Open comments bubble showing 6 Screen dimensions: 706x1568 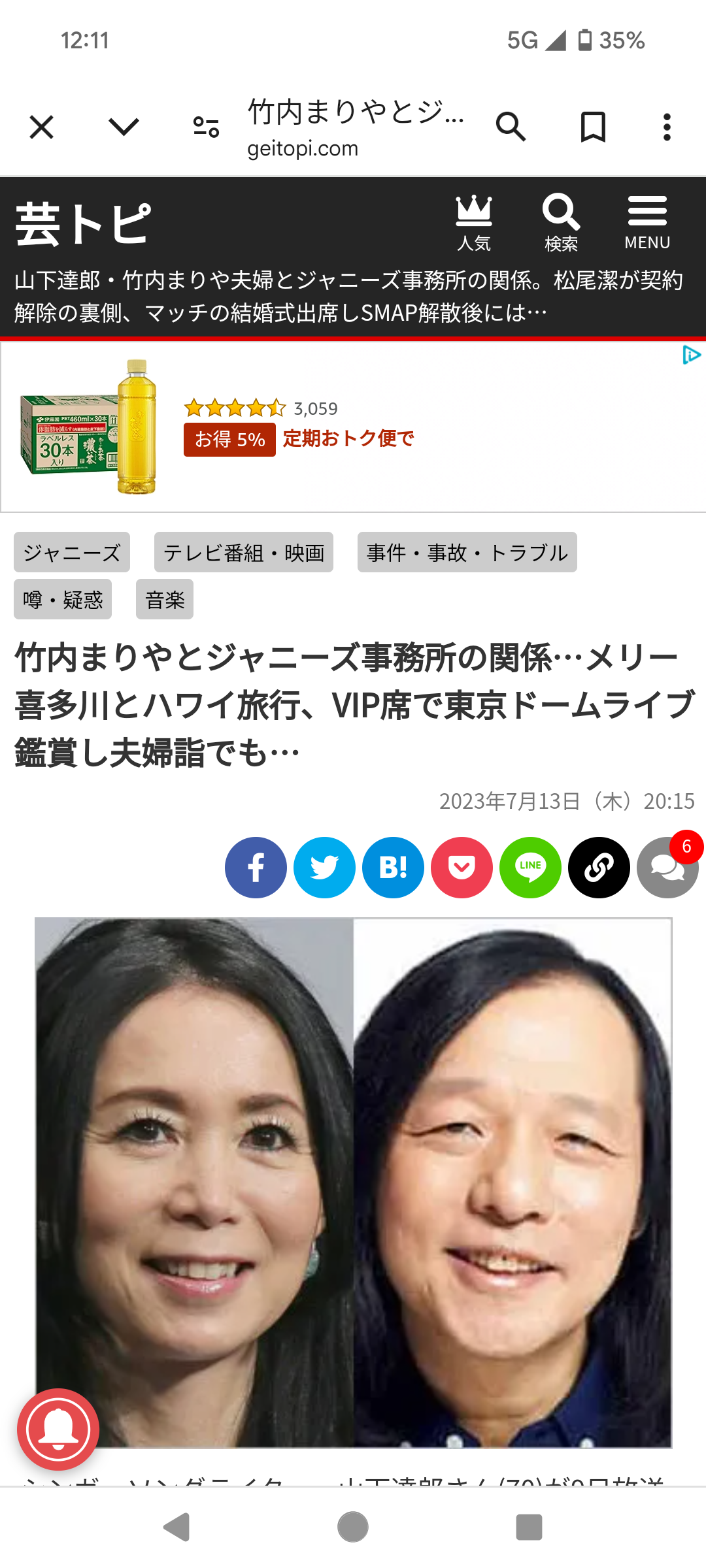[x=668, y=866]
